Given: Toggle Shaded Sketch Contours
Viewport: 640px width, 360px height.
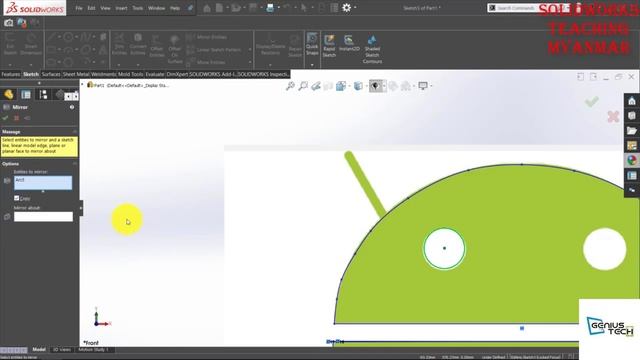Looking at the screenshot, I should click(x=372, y=49).
